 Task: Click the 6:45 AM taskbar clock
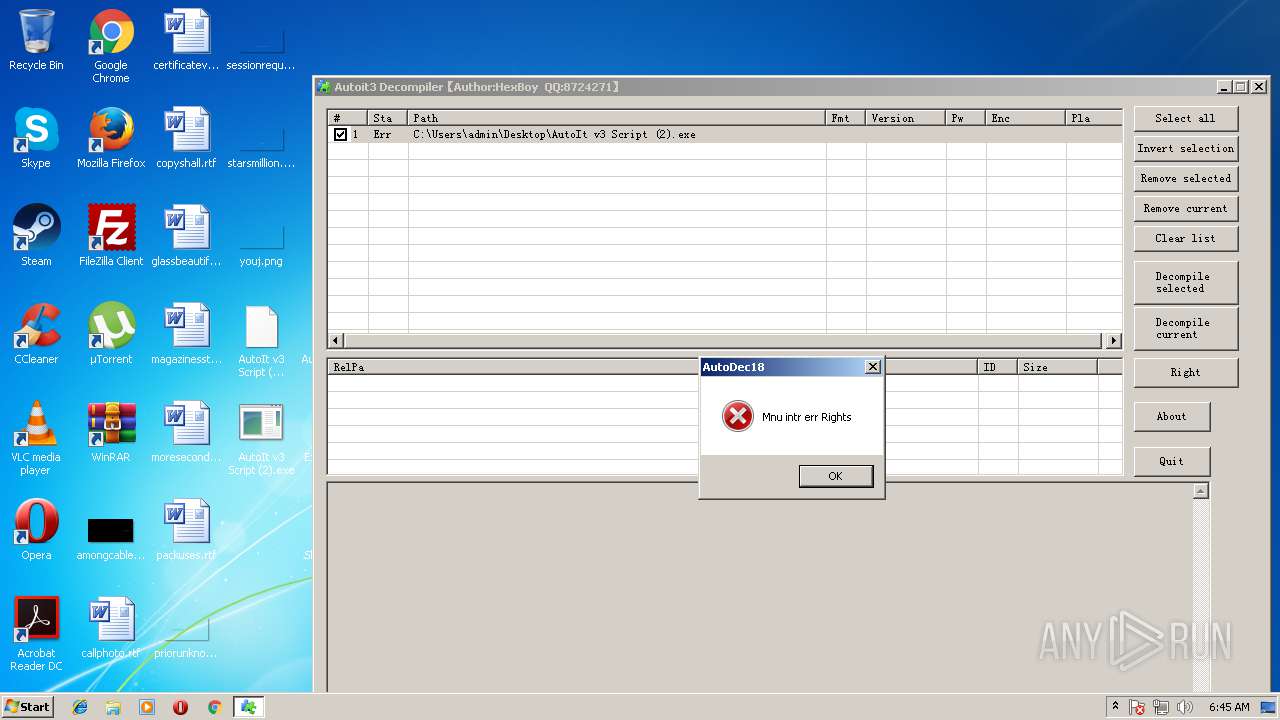1229,707
